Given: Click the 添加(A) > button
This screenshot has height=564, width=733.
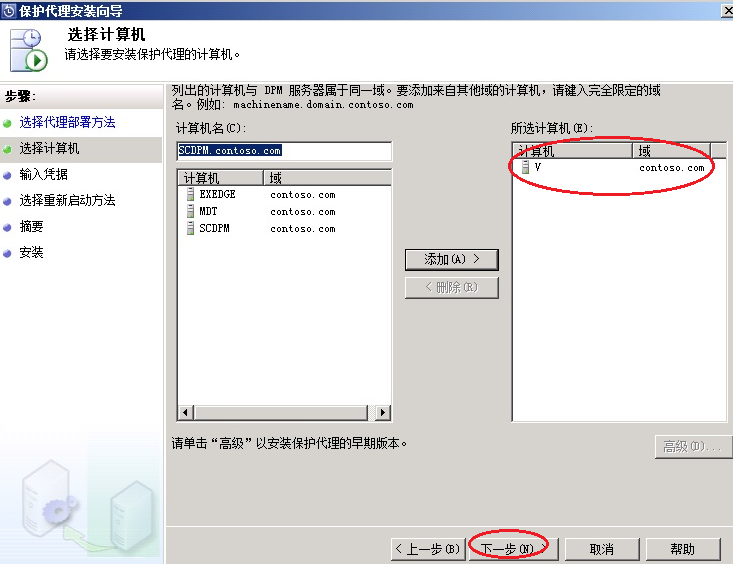Looking at the screenshot, I should (452, 260).
